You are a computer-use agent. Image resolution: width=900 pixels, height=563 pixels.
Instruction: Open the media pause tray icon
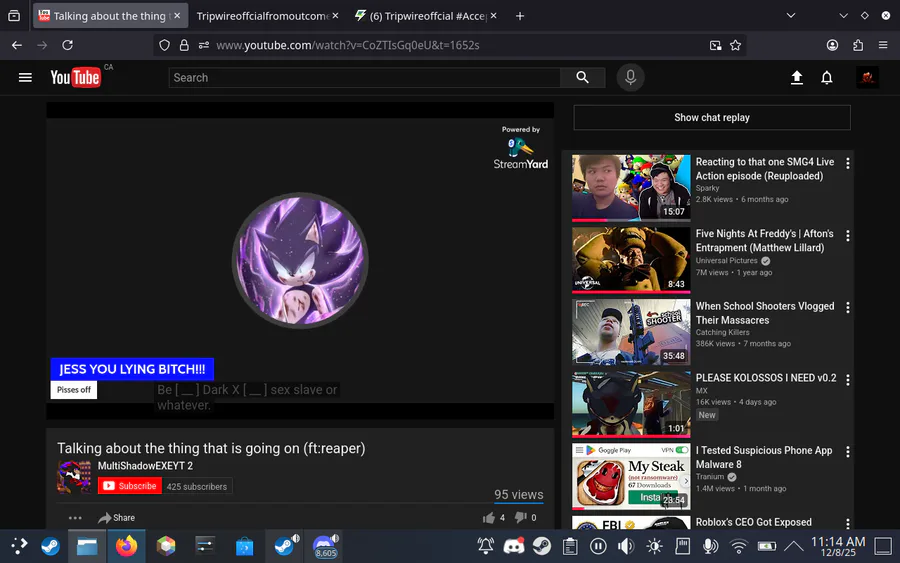pos(598,546)
